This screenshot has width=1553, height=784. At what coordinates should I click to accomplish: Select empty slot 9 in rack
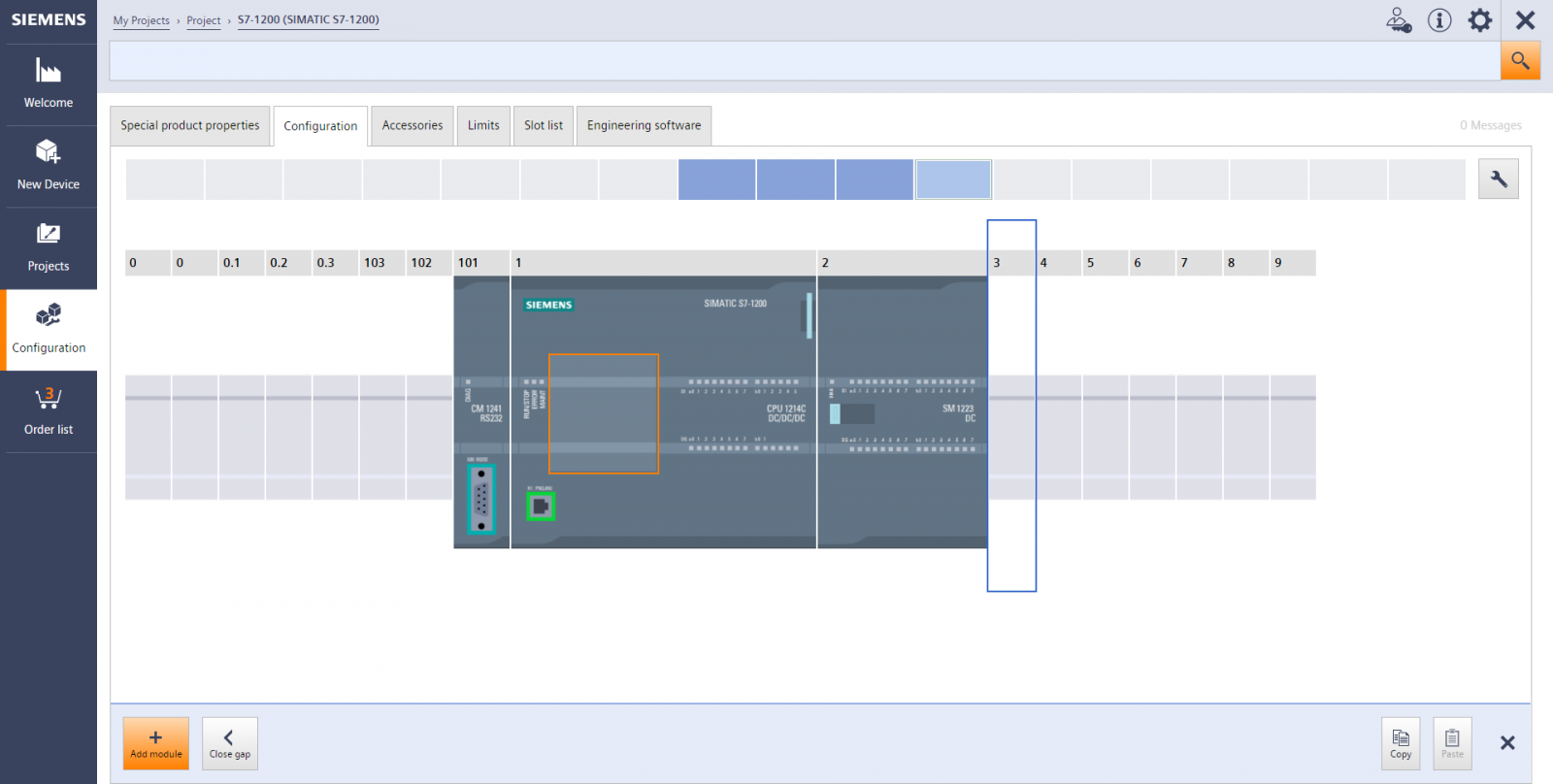(1293, 437)
